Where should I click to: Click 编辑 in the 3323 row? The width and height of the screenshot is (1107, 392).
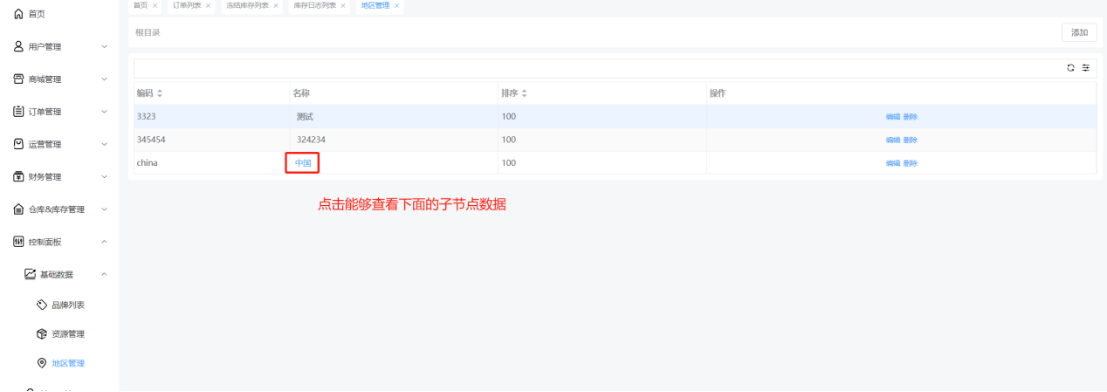[893, 117]
